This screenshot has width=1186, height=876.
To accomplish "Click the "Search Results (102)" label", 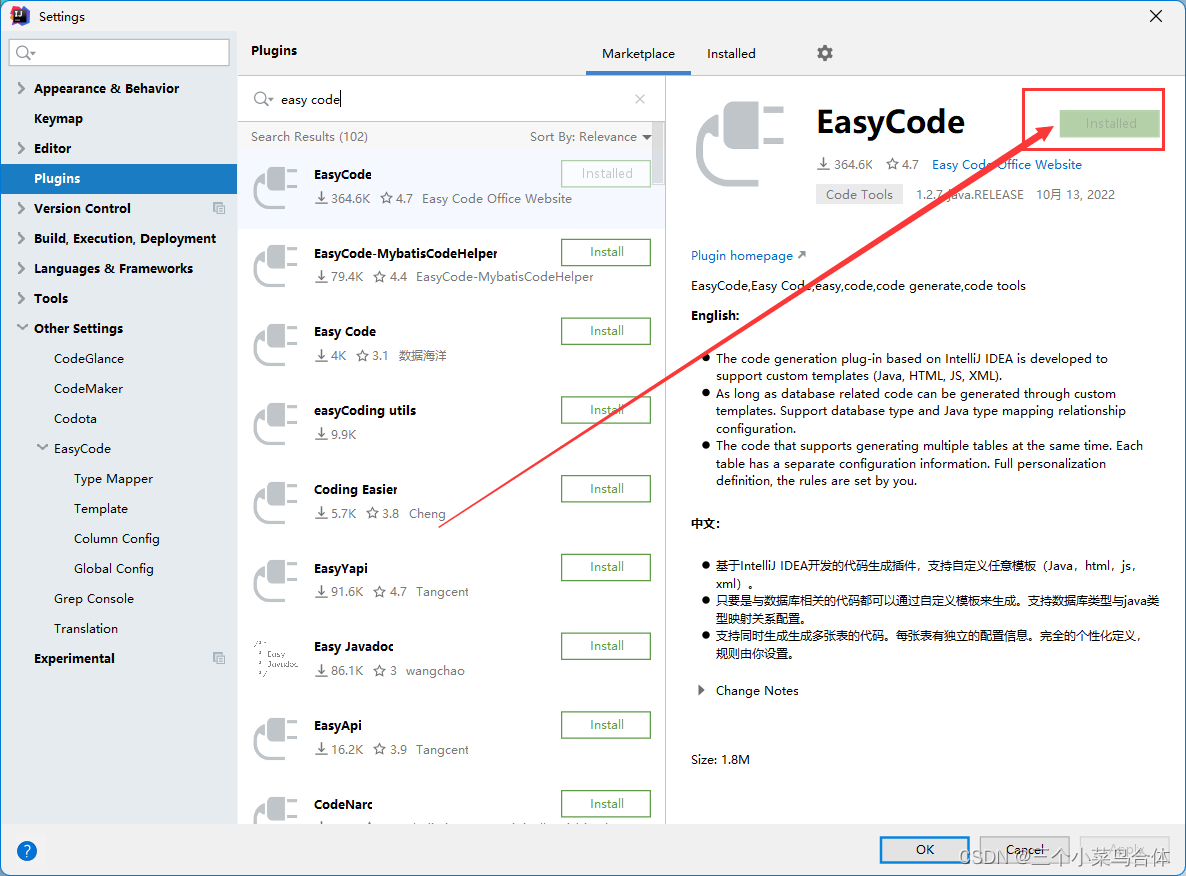I will point(309,137).
